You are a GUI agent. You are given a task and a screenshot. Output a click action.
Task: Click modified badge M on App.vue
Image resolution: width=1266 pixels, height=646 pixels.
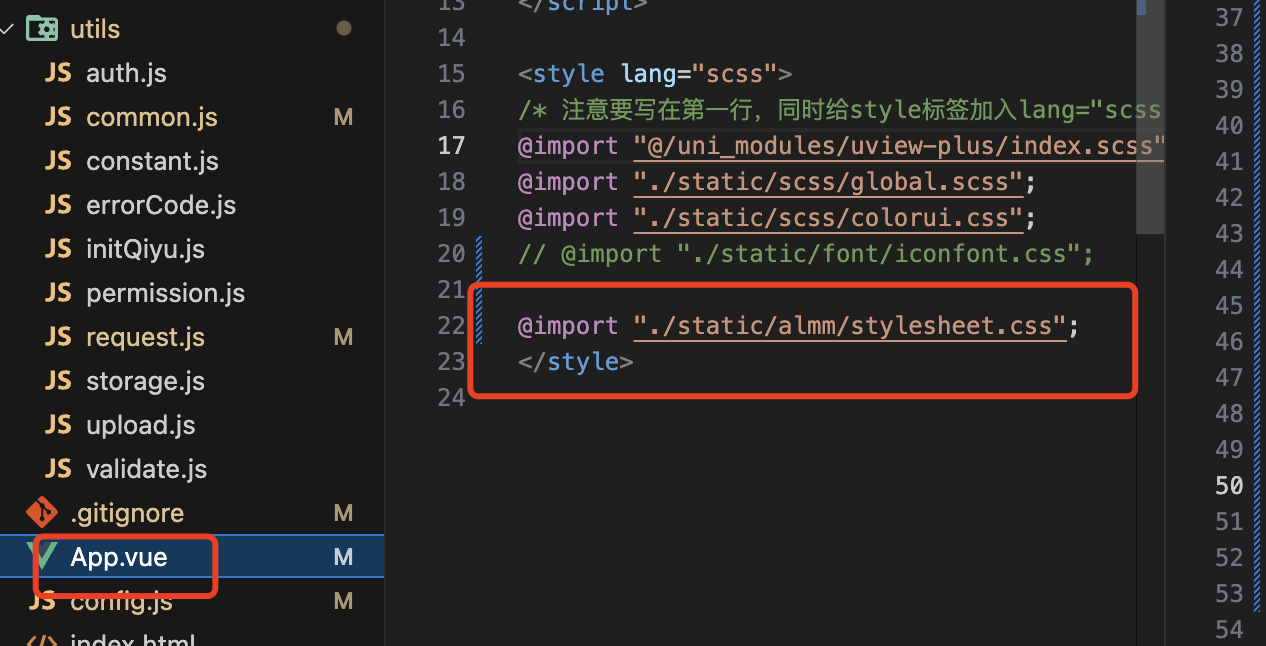[343, 557]
